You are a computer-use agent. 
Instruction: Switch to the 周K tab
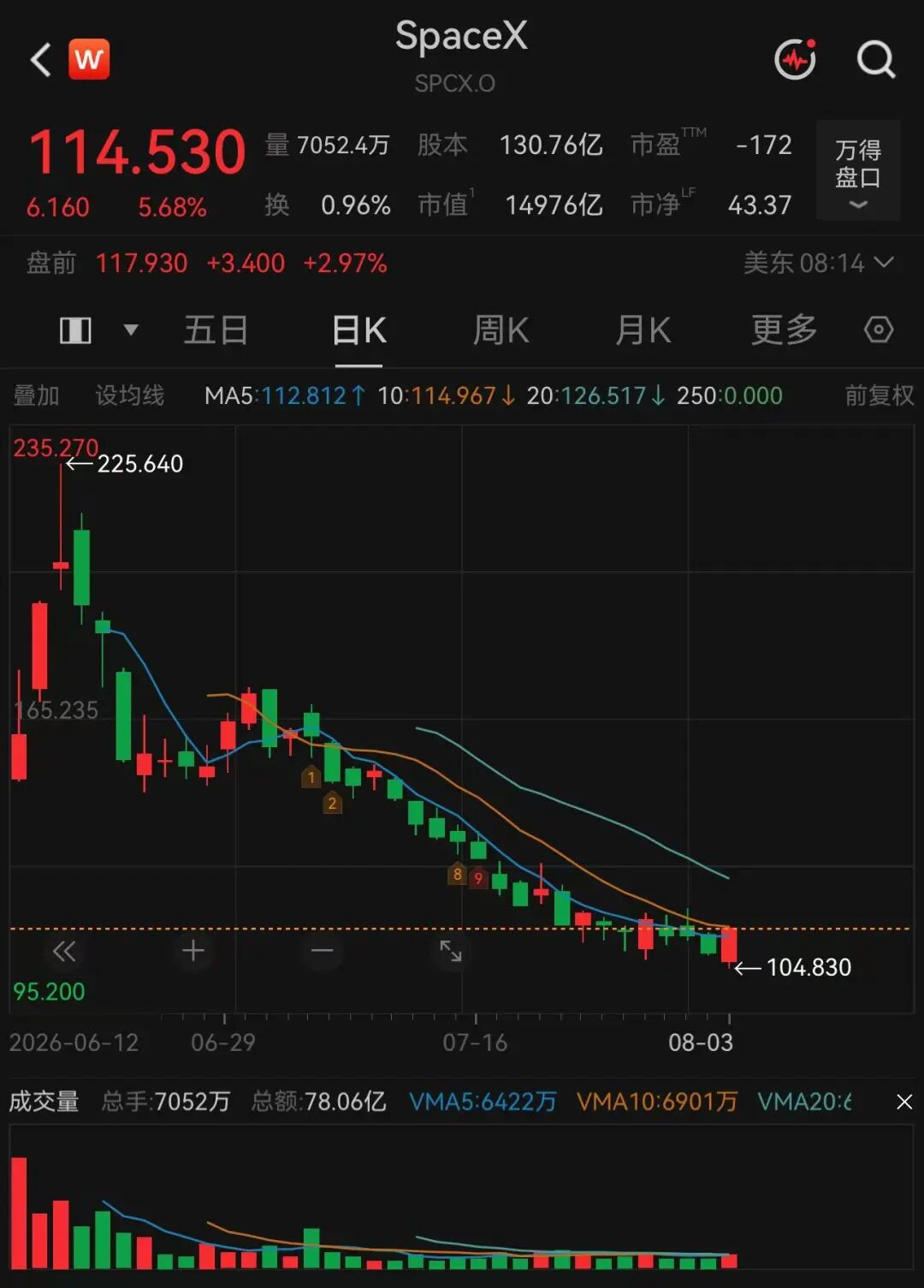[x=501, y=330]
